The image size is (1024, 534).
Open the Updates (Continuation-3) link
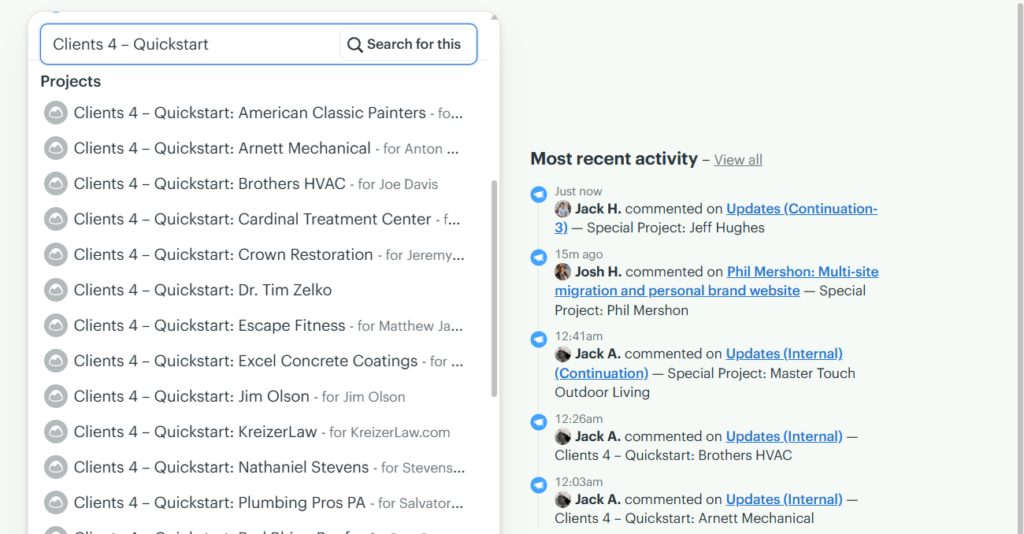point(716,218)
